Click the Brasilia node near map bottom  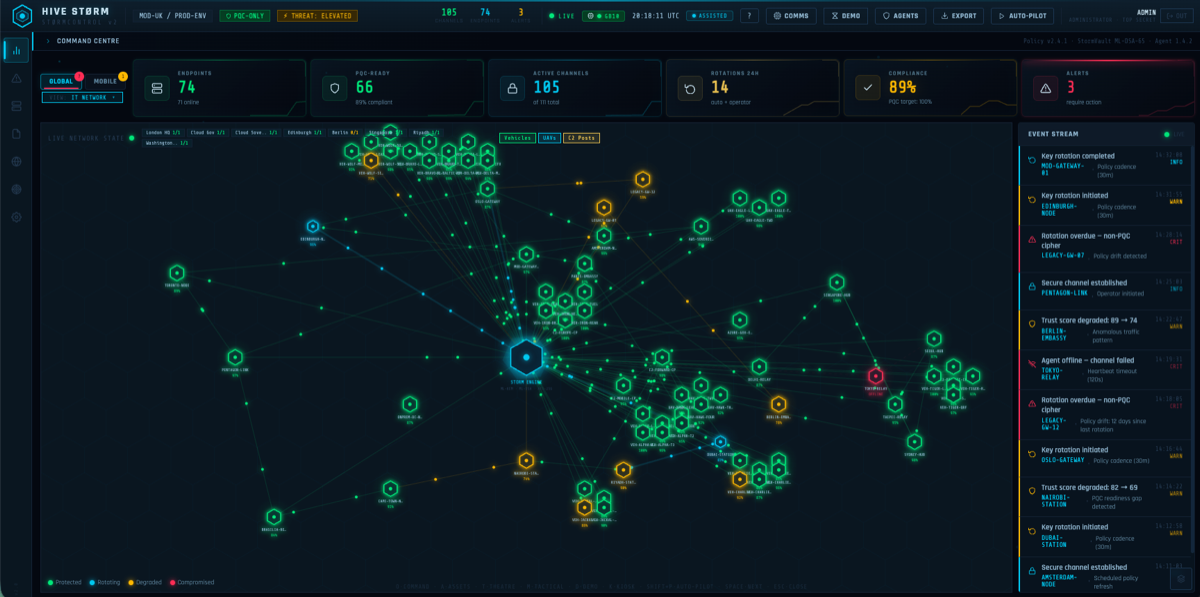pyautogui.click(x=274, y=518)
